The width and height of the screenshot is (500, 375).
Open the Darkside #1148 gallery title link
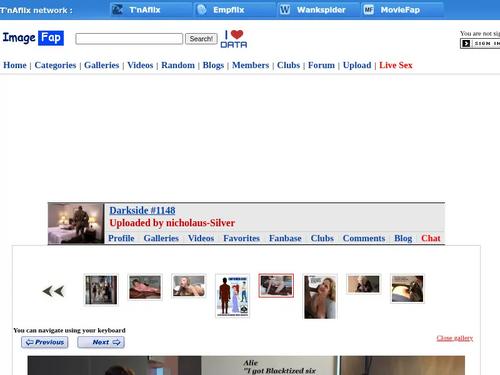(x=142, y=210)
